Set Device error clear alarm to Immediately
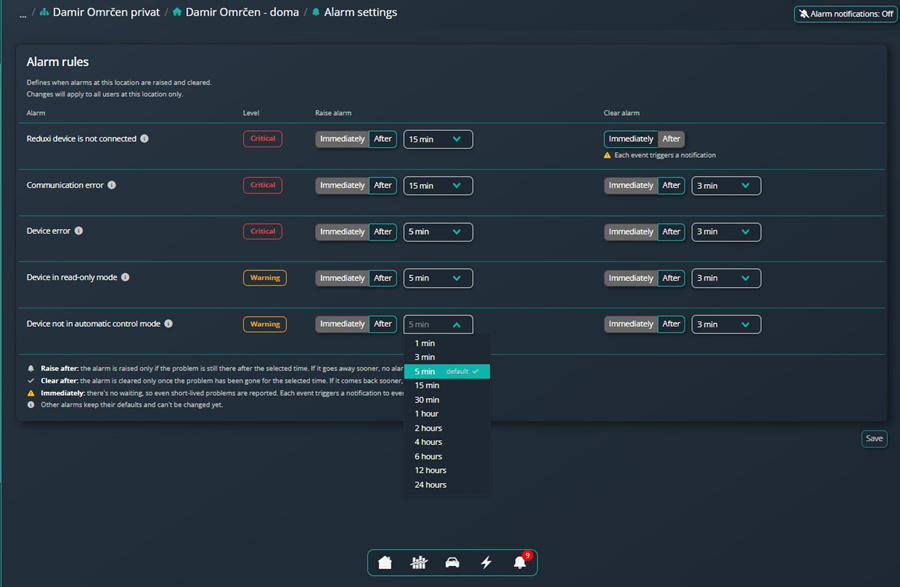The width and height of the screenshot is (900, 587). [631, 232]
